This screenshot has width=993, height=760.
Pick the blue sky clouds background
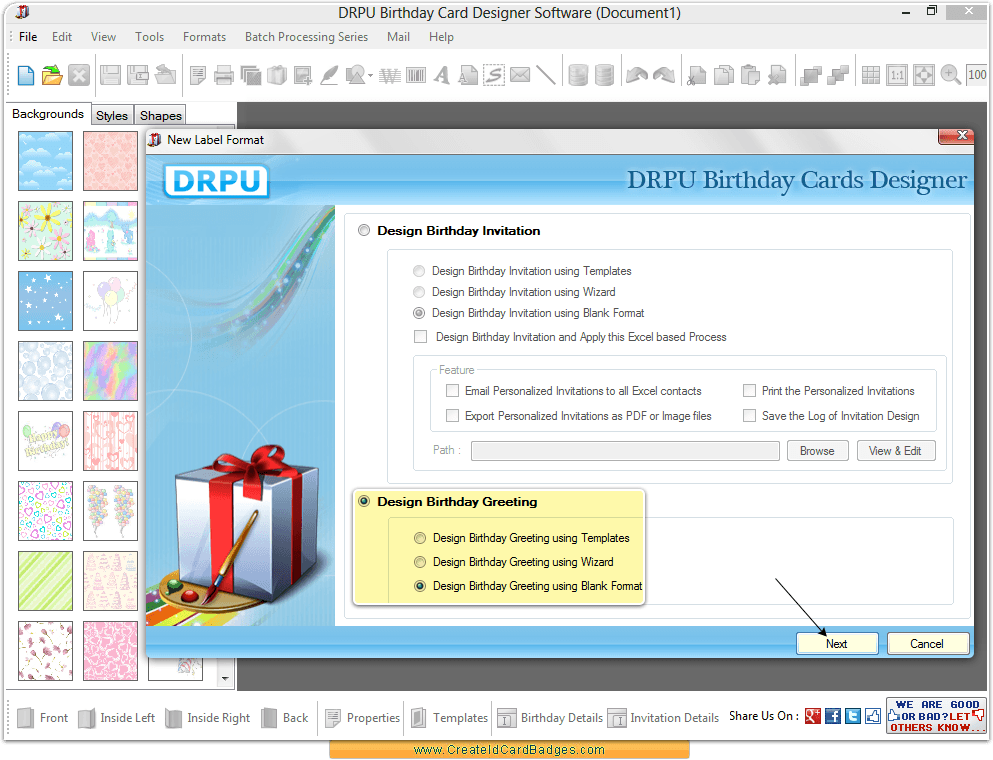[x=46, y=161]
